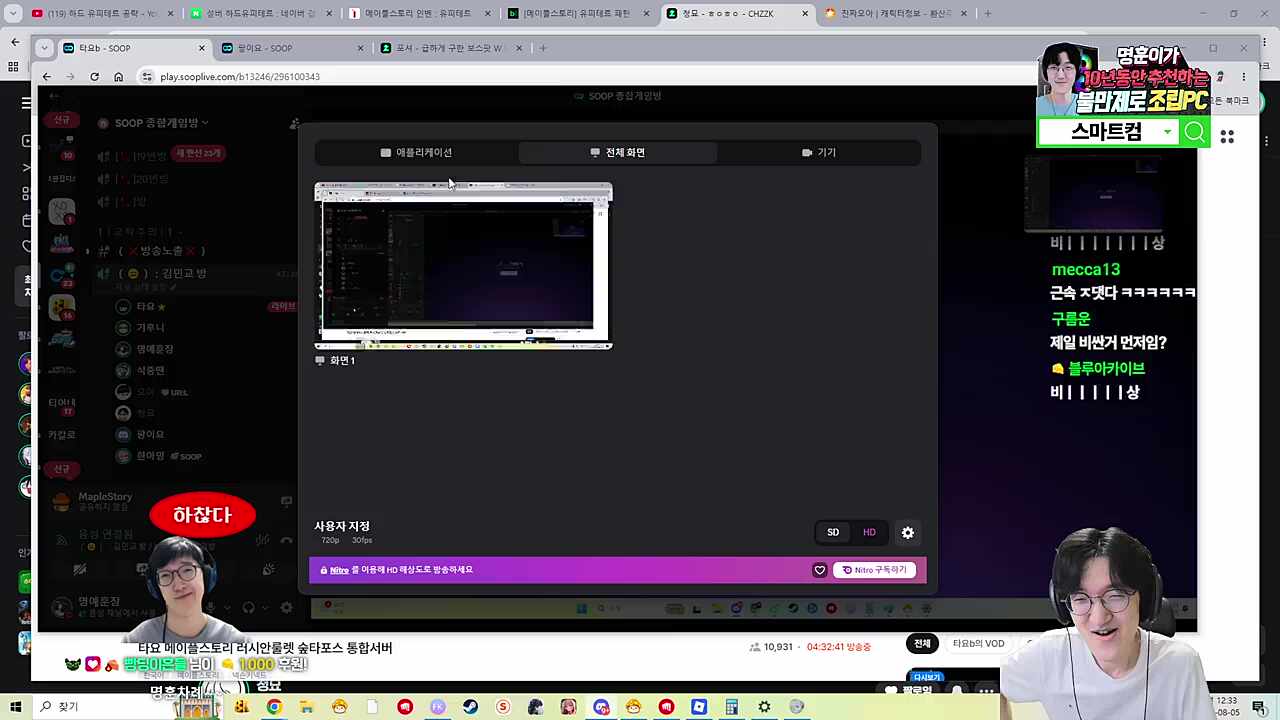Open the Calculator app on the taskbar
The height and width of the screenshot is (720, 1280).
tap(732, 707)
